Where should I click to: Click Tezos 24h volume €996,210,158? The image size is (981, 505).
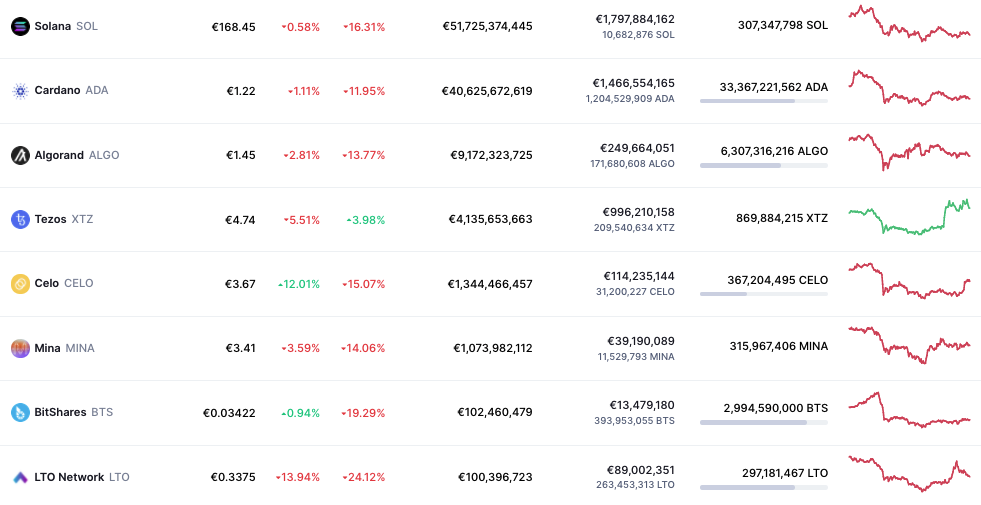639,212
